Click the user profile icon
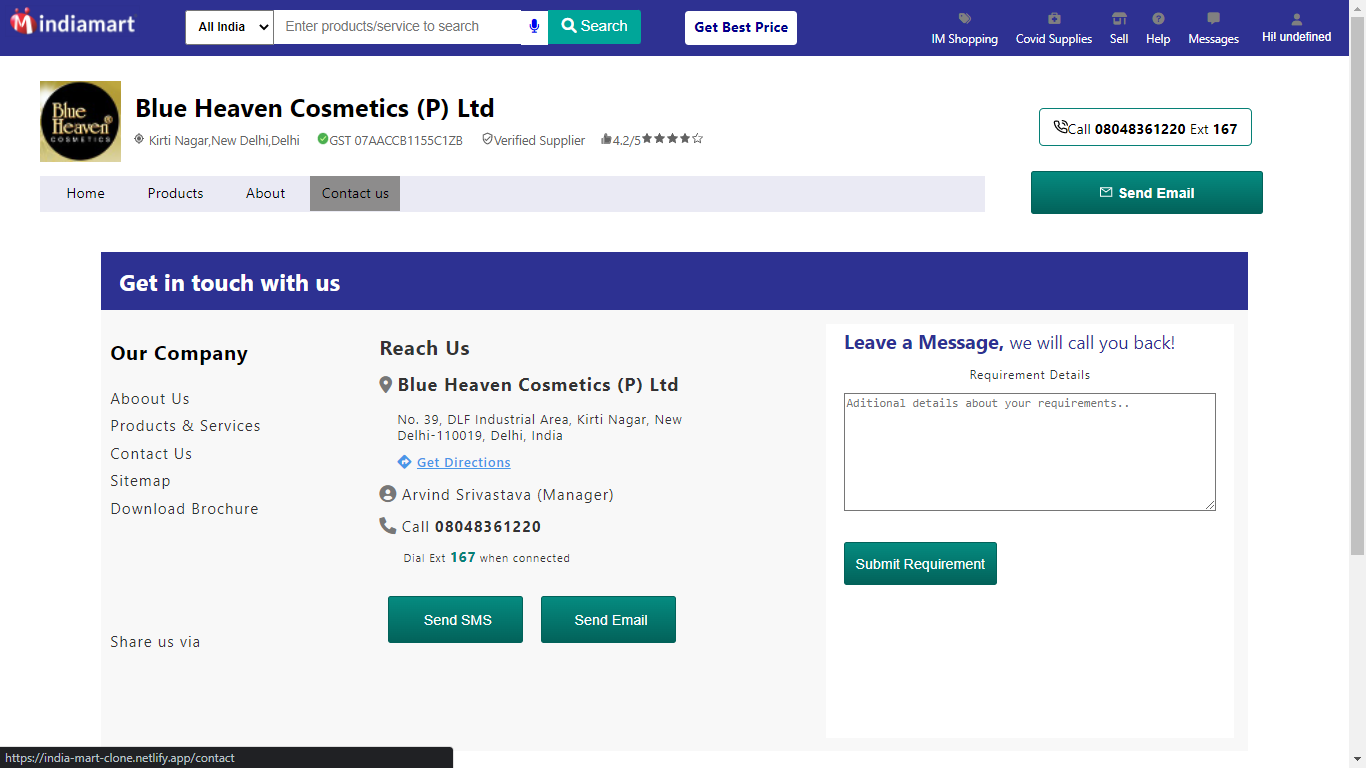This screenshot has height=768, width=1366. coord(1296,19)
